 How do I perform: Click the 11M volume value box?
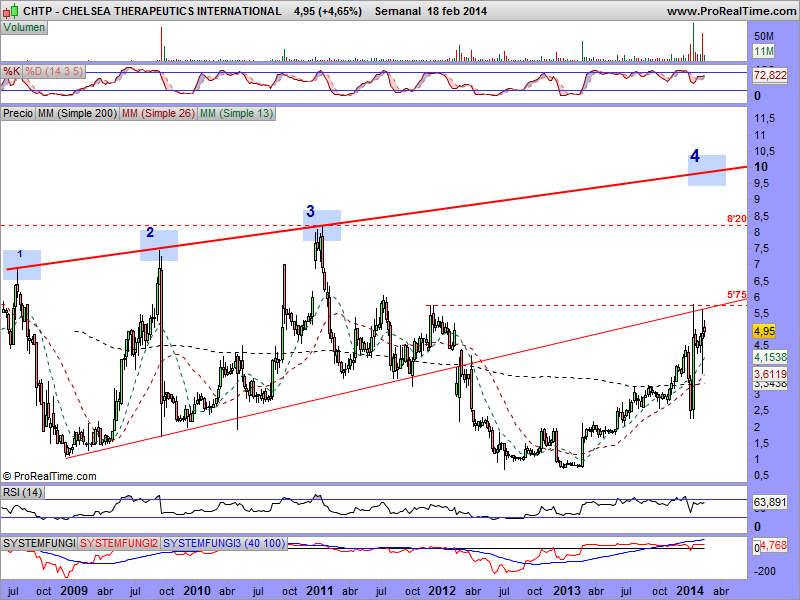point(764,51)
